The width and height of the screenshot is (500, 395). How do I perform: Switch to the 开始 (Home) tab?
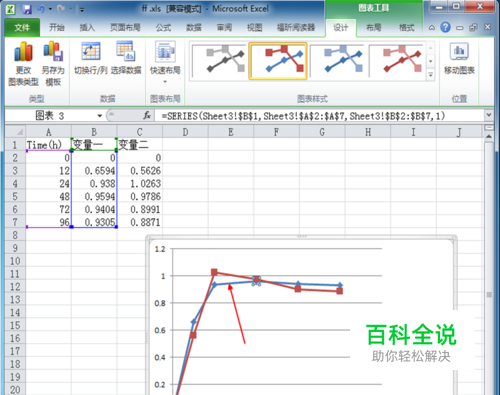click(57, 28)
